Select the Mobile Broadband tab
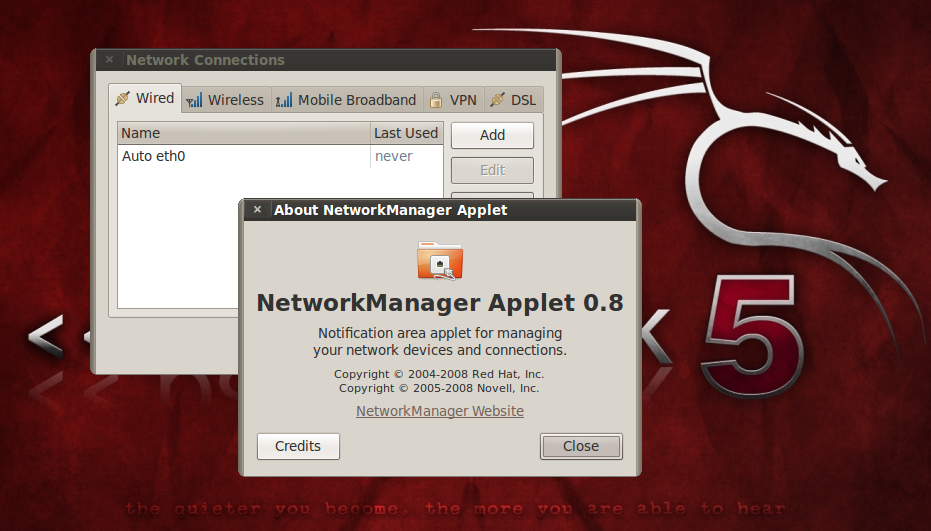The width and height of the screenshot is (931, 531). click(x=347, y=100)
